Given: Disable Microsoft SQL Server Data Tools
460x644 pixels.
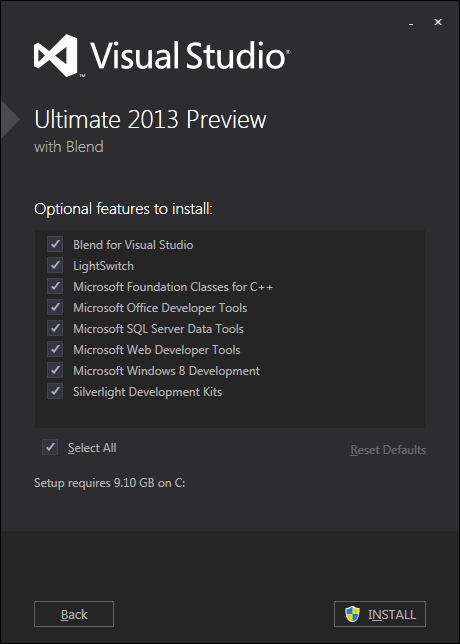Looking at the screenshot, I should [x=55, y=328].
